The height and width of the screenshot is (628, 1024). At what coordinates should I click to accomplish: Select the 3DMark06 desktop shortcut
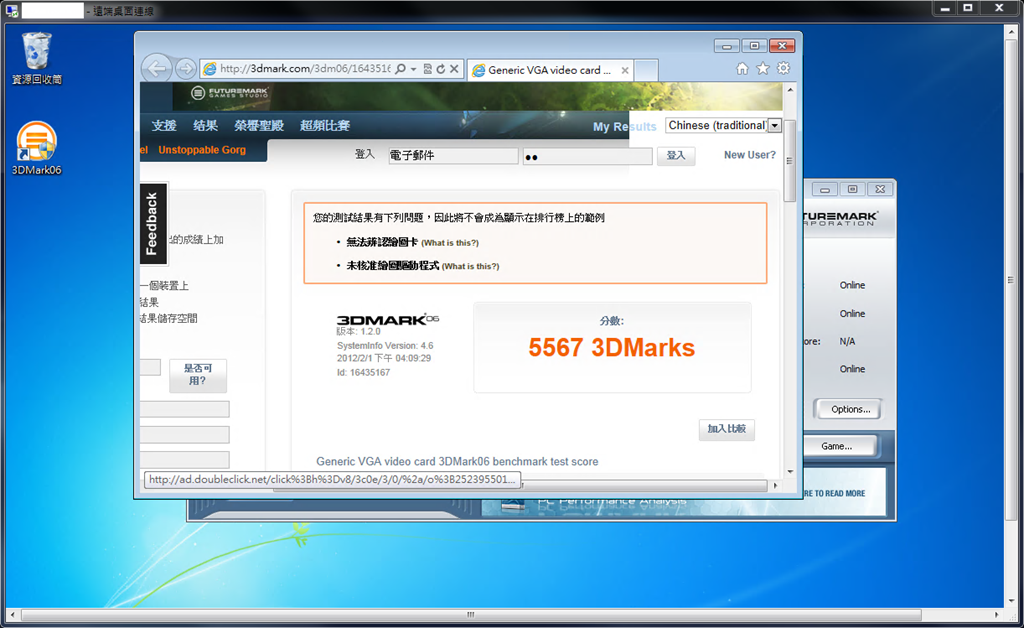37,149
